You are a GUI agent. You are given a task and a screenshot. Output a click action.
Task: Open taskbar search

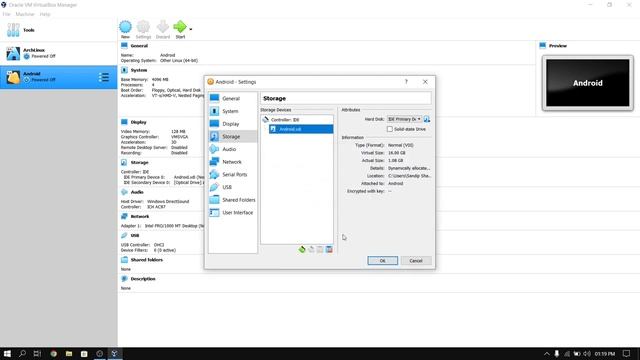tap(22, 353)
